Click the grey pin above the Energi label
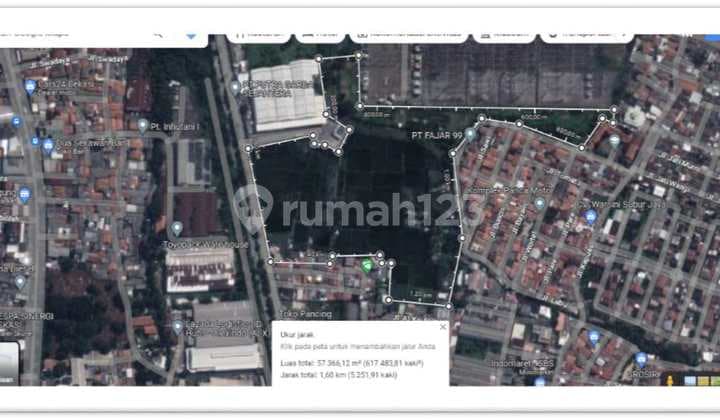Viewport: 720px width, 420px height. [20, 282]
